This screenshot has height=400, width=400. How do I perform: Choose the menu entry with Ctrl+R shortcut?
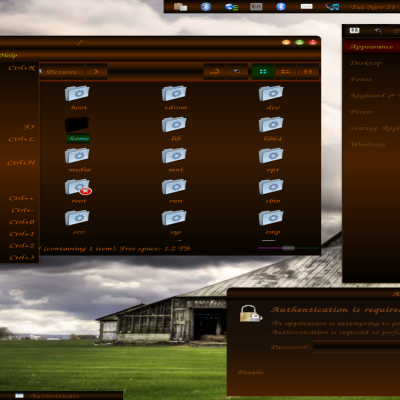tap(19, 68)
